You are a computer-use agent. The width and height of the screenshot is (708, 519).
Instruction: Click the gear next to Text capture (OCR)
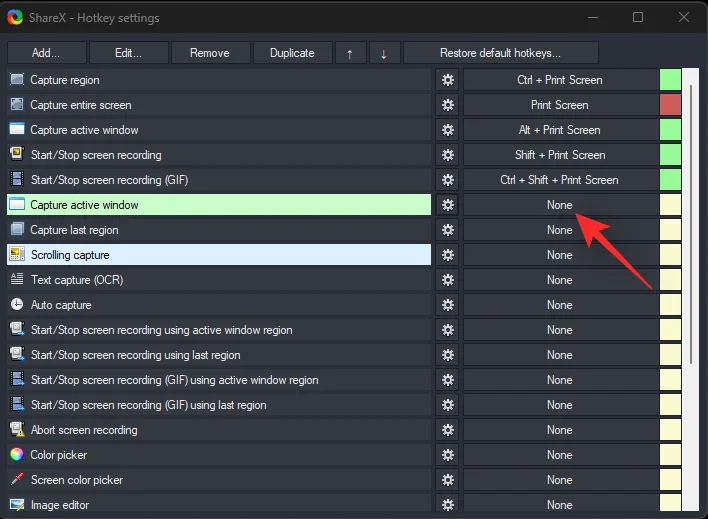click(x=447, y=280)
